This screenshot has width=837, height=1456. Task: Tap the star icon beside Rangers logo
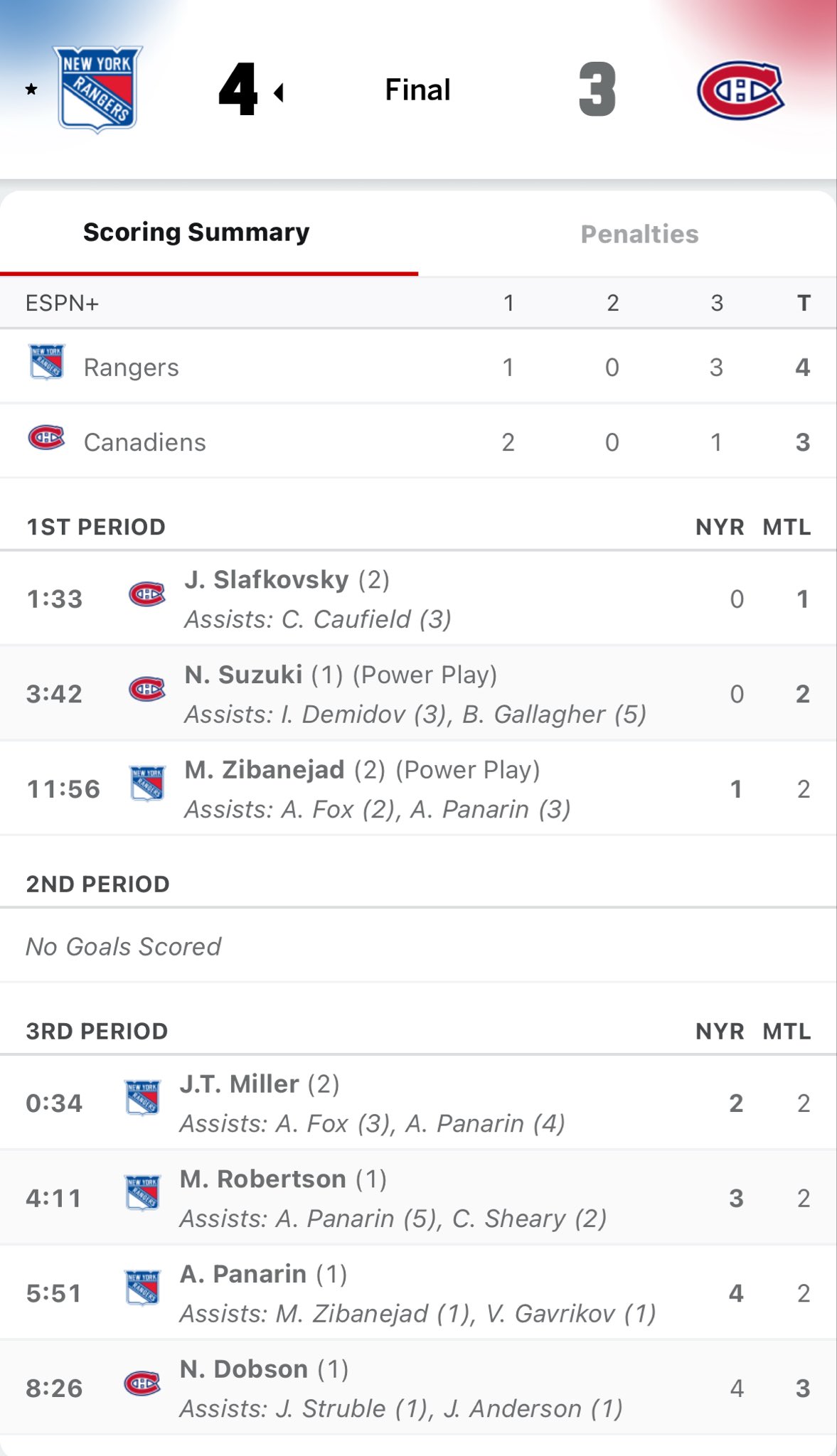pyautogui.click(x=31, y=90)
